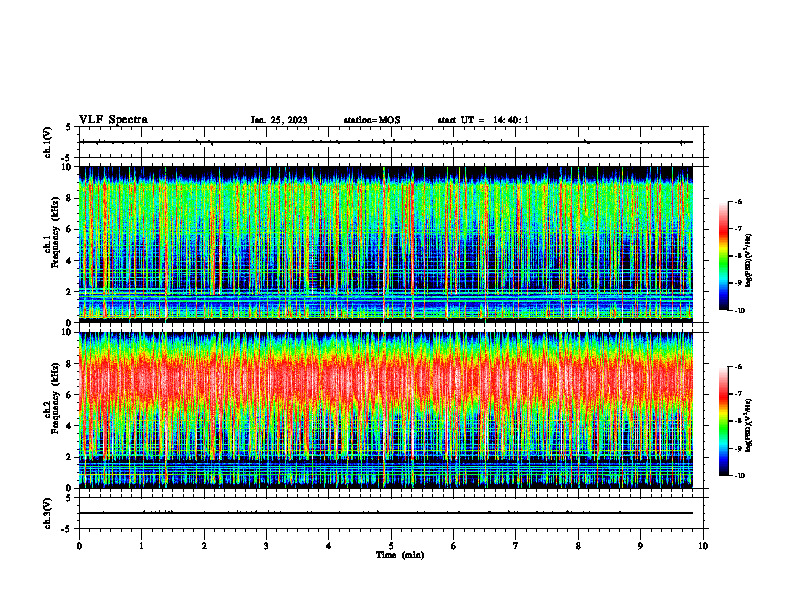Click the "-9" value on ch.2 colorbar
The width and height of the screenshot is (792, 612).
[x=738, y=448]
